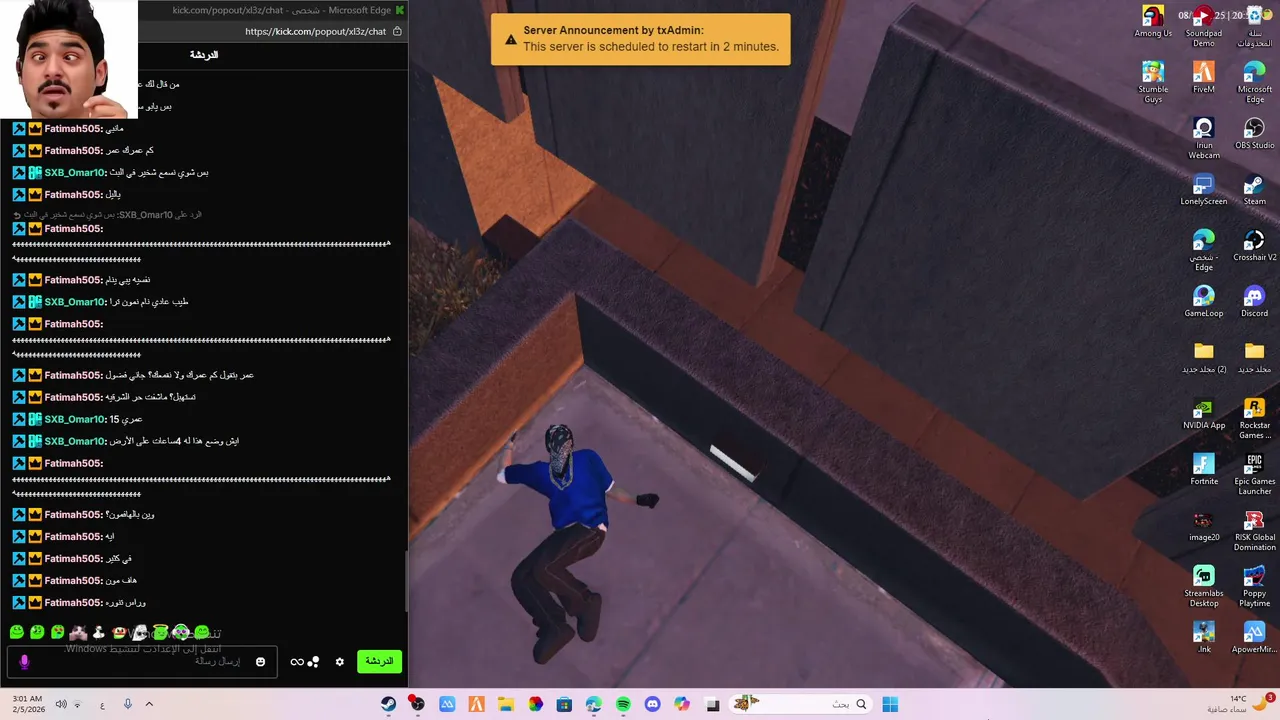Viewport: 1280px width, 720px height.
Task: Open the Rockstar Games launcher shortcut
Action: pos(1254,419)
